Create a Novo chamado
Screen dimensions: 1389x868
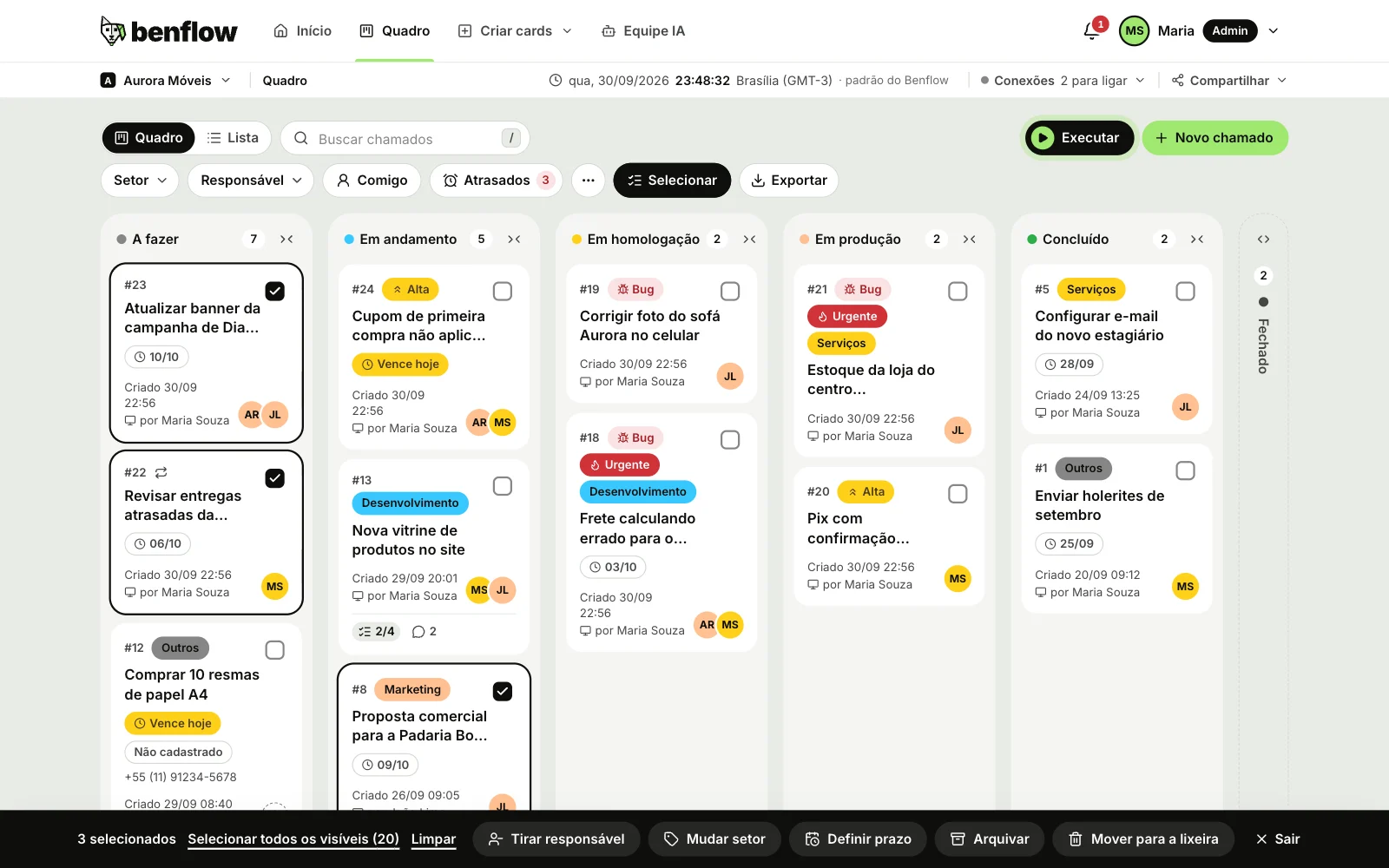pos(1215,138)
